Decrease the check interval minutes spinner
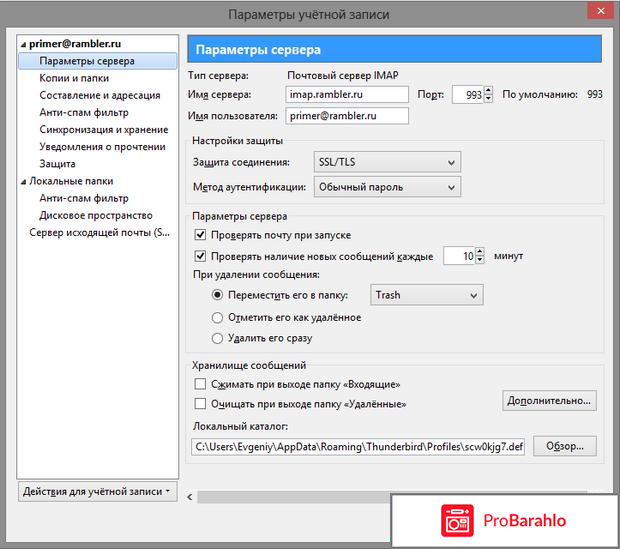The width and height of the screenshot is (620, 549). point(479,261)
